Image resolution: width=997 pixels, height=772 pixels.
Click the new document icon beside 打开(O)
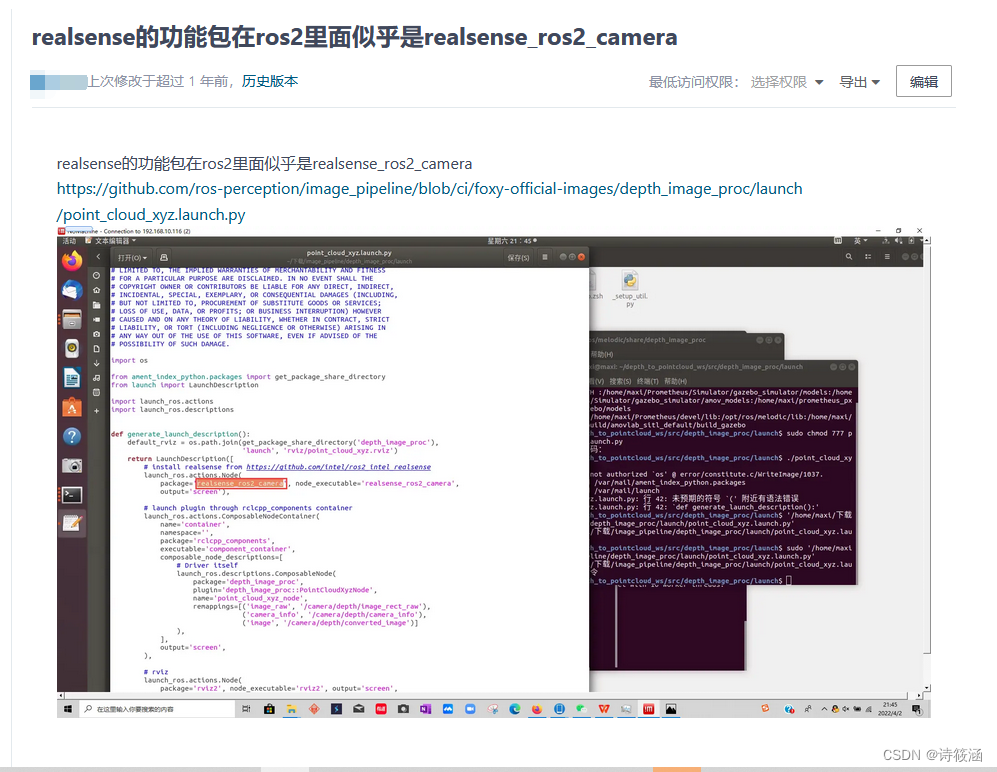click(x=164, y=258)
